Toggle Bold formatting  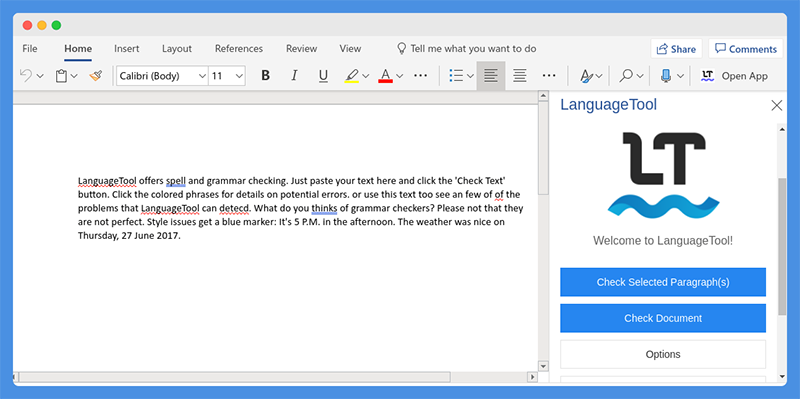pos(265,76)
